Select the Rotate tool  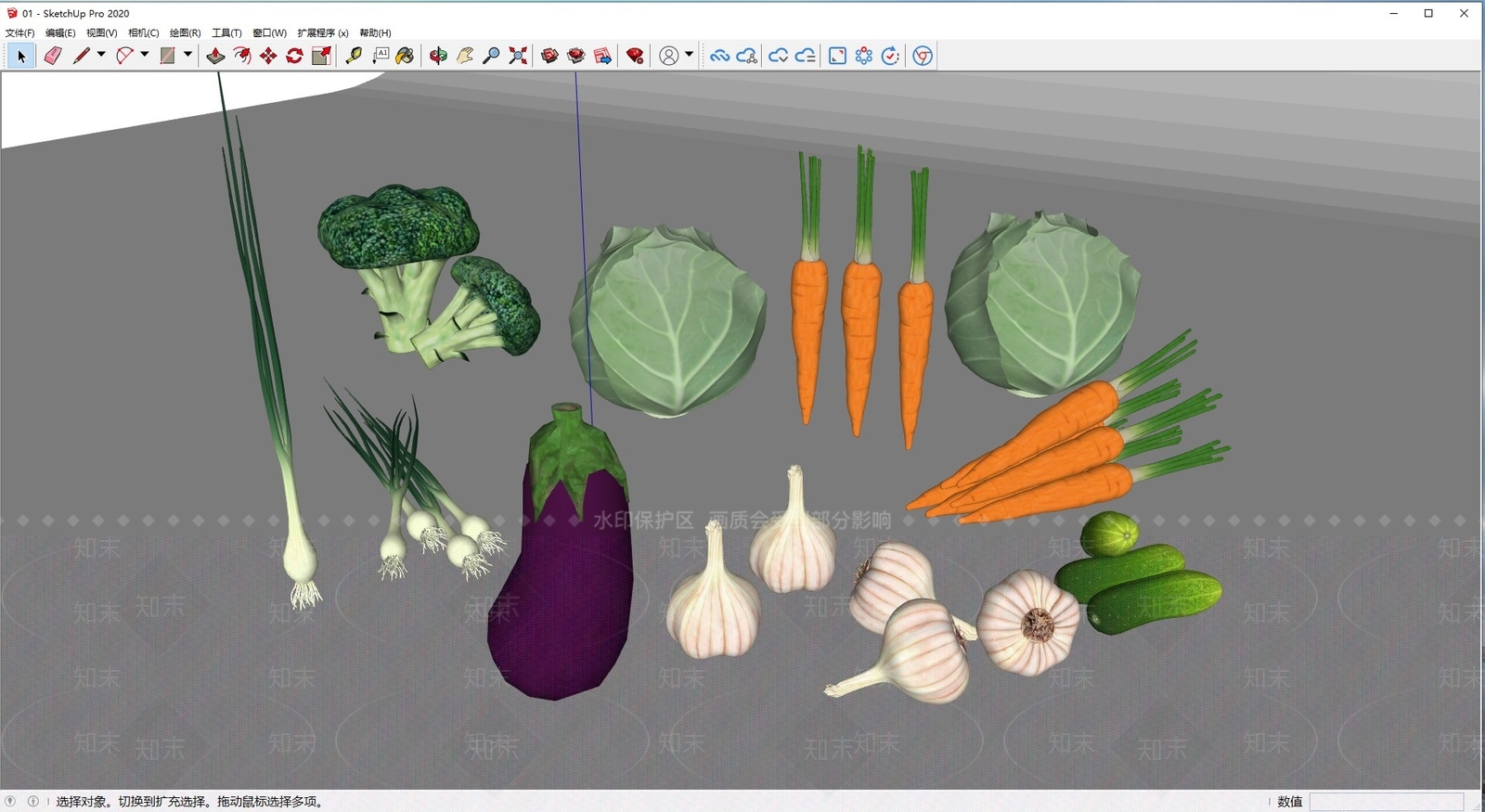click(x=294, y=57)
